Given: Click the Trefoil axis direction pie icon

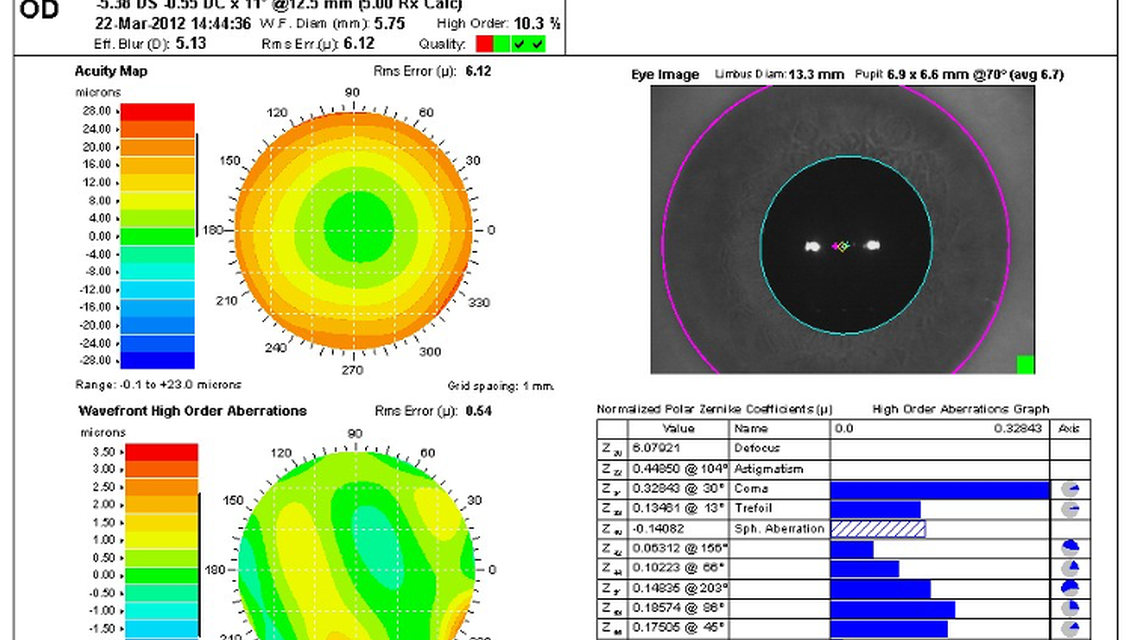Looking at the screenshot, I should point(1070,509).
